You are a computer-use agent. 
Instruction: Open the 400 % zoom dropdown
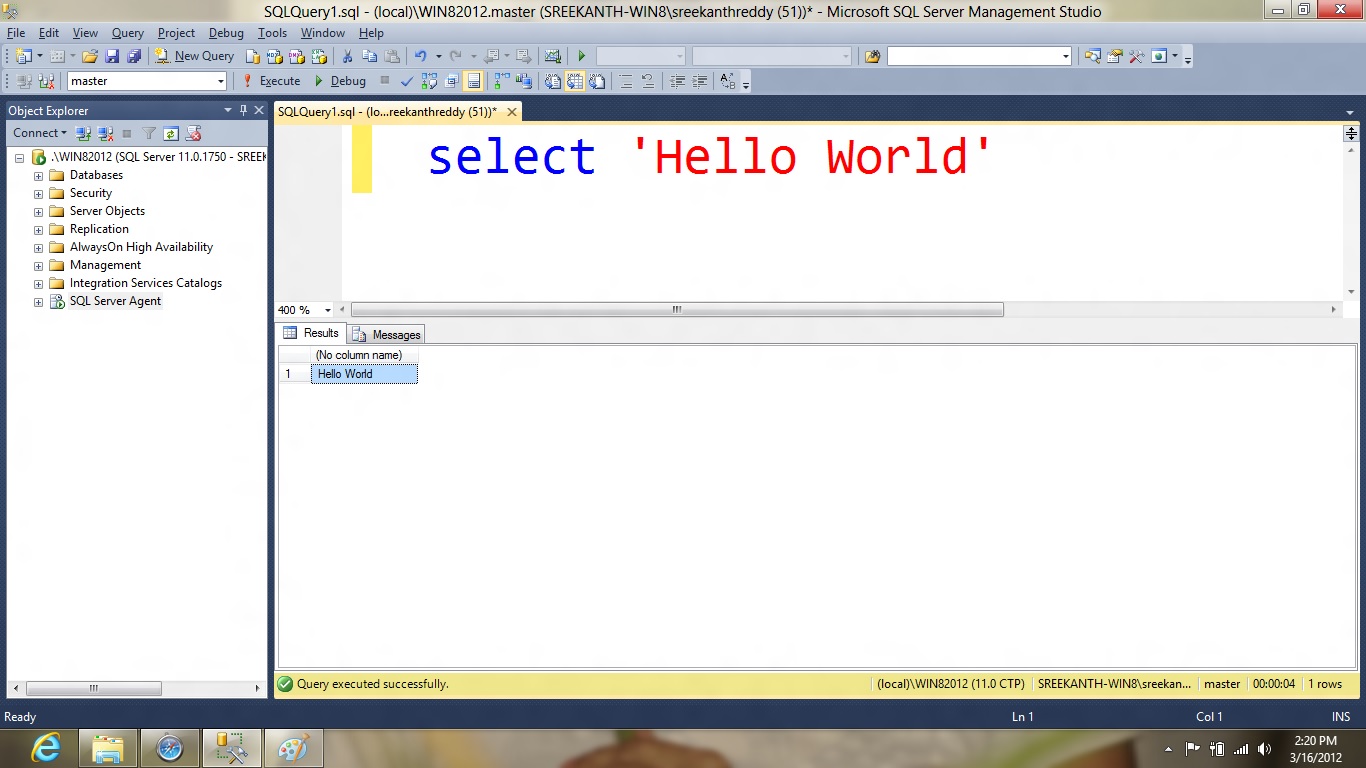[x=328, y=310]
